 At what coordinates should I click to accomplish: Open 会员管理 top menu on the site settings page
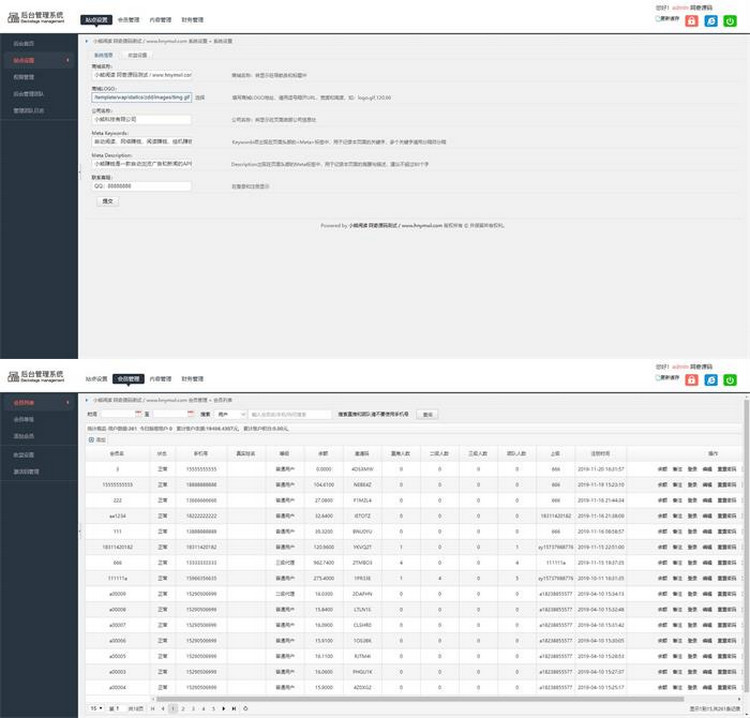(x=128, y=20)
